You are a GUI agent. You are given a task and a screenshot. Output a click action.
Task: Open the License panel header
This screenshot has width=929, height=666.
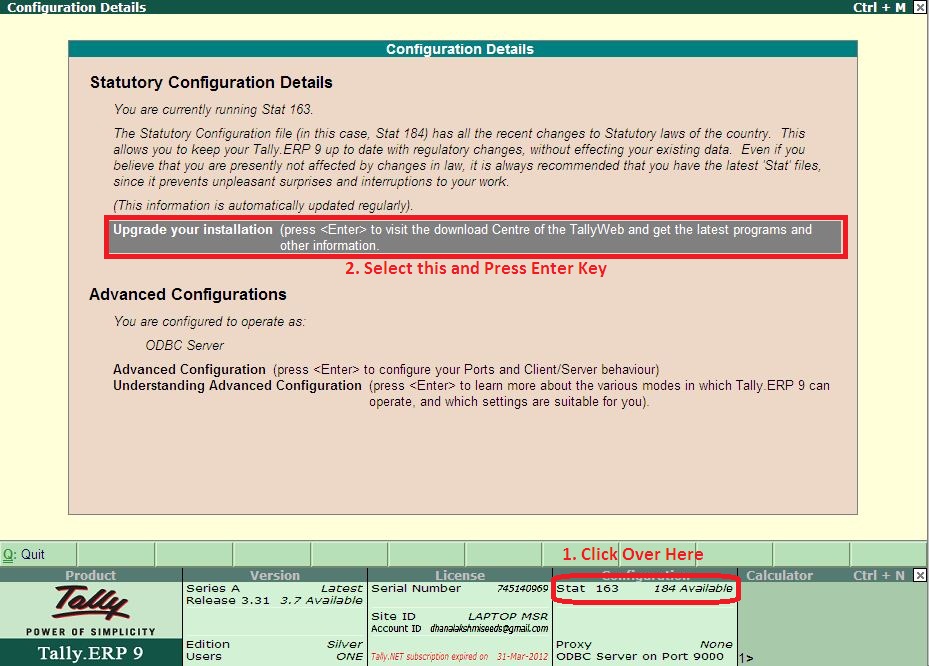(x=460, y=575)
